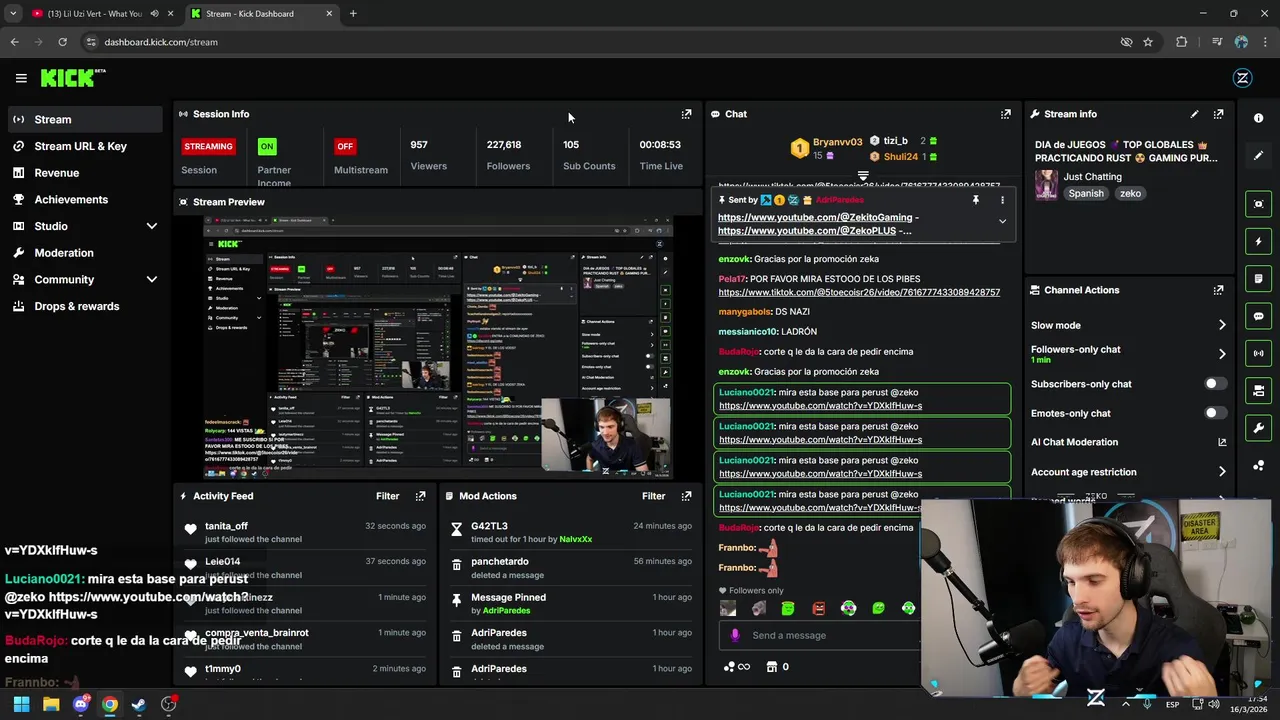Open File Explorer from the taskbar
1280x720 pixels.
pyautogui.click(x=51, y=704)
